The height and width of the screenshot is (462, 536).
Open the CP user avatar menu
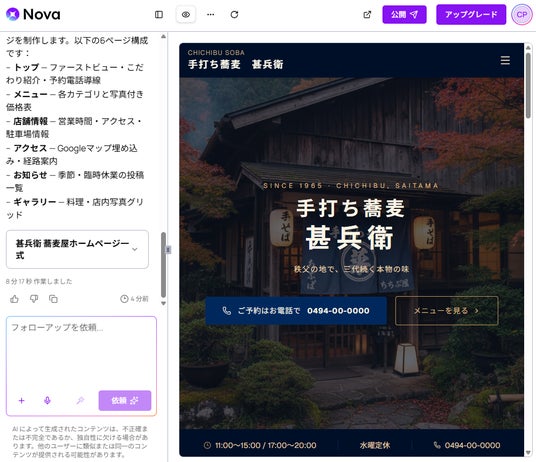coord(522,15)
